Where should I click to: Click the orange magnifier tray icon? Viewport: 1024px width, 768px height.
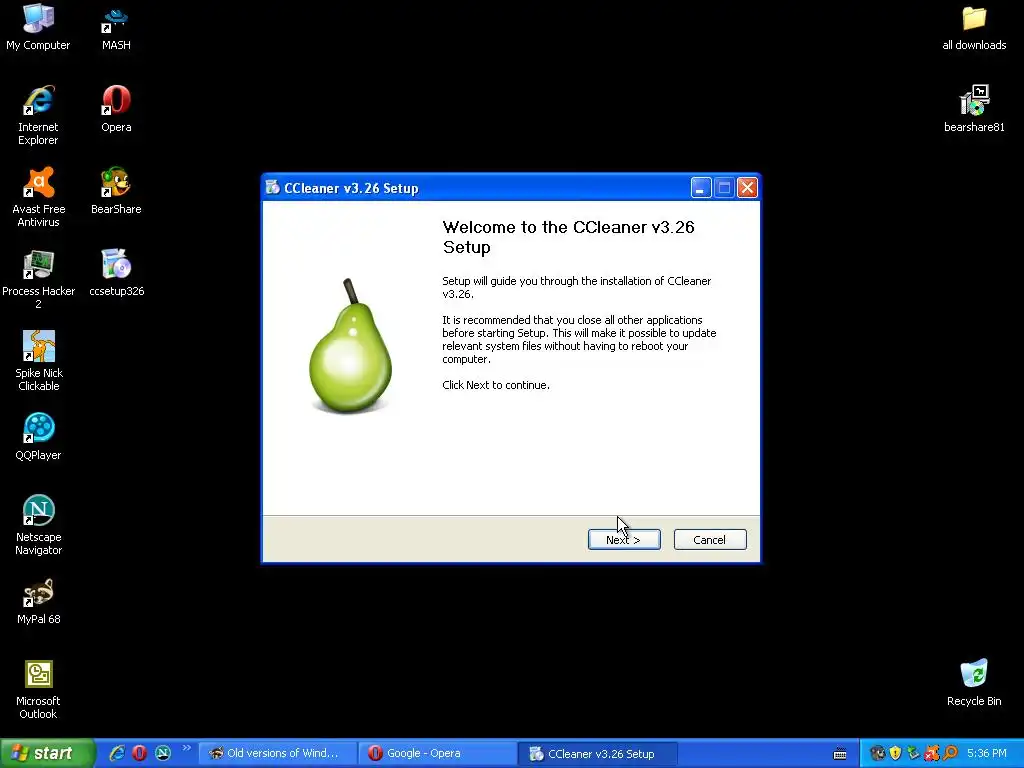pos(950,753)
